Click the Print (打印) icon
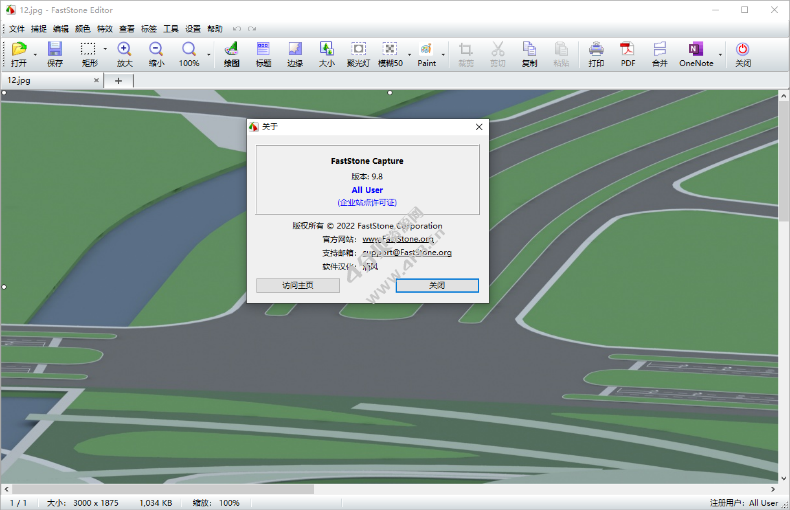Viewport: 790px width, 510px height. 596,53
